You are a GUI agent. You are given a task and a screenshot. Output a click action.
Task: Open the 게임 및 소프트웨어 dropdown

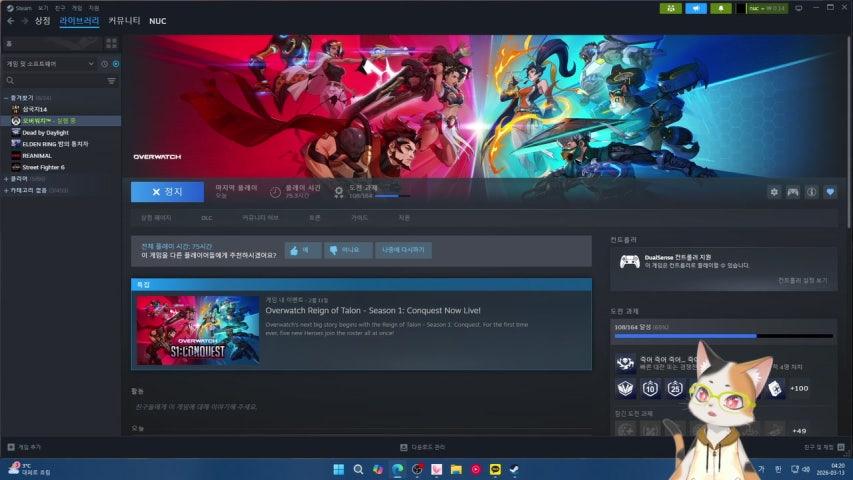(50, 64)
